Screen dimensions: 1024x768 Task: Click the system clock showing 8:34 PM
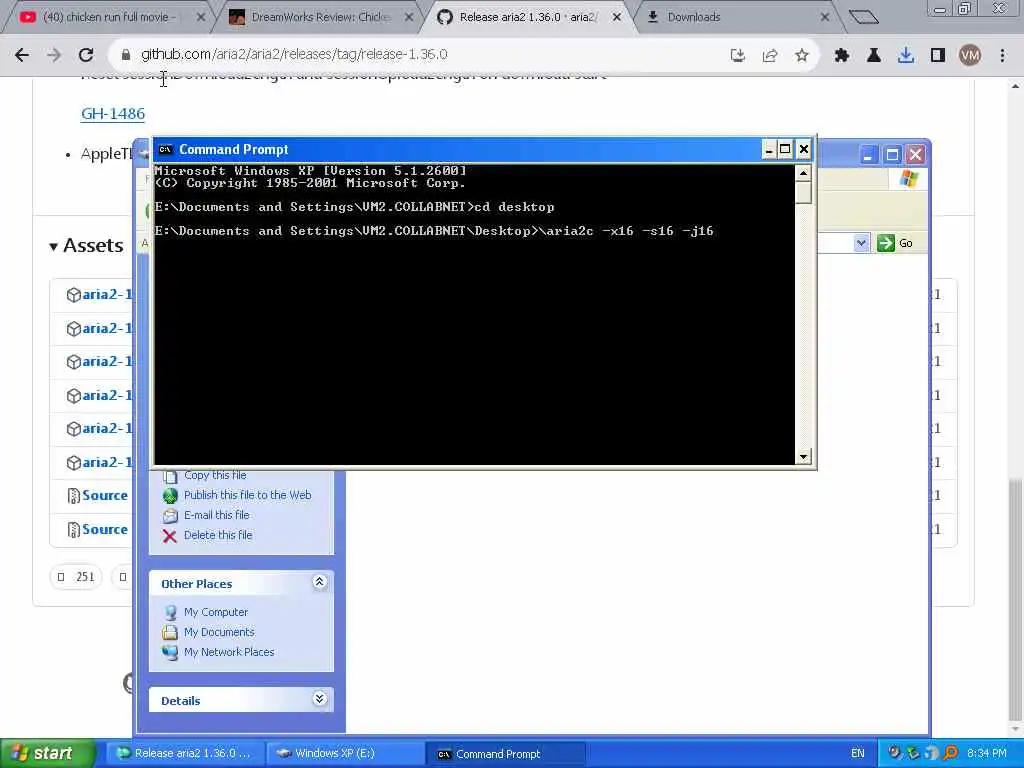click(x=987, y=754)
